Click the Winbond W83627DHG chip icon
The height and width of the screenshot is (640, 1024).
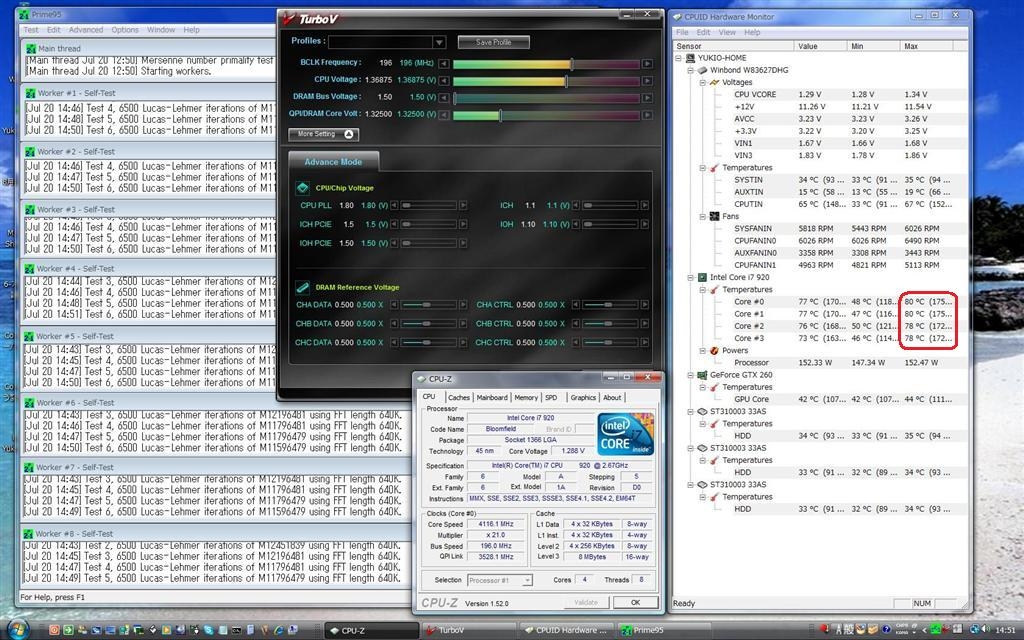click(x=702, y=70)
